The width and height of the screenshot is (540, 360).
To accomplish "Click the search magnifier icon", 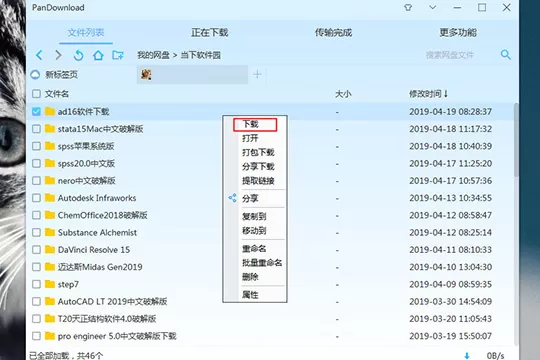I will tap(506, 54).
